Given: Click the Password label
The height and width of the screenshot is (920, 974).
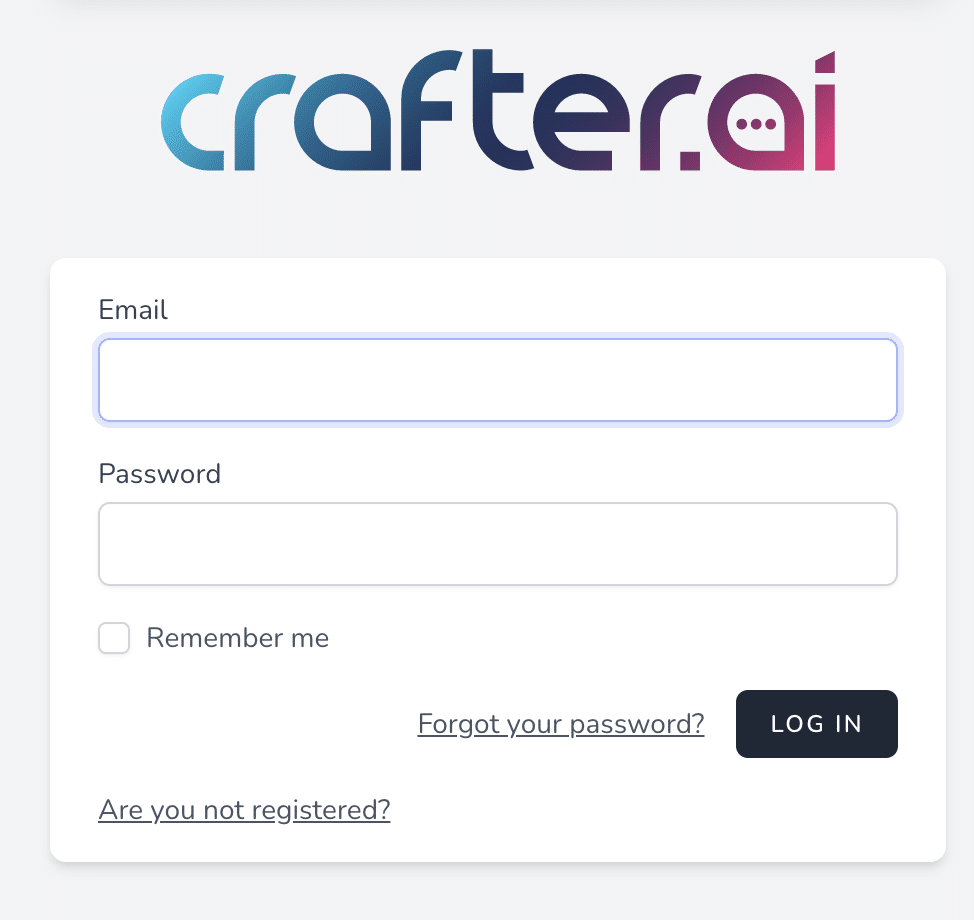Looking at the screenshot, I should [x=159, y=474].
